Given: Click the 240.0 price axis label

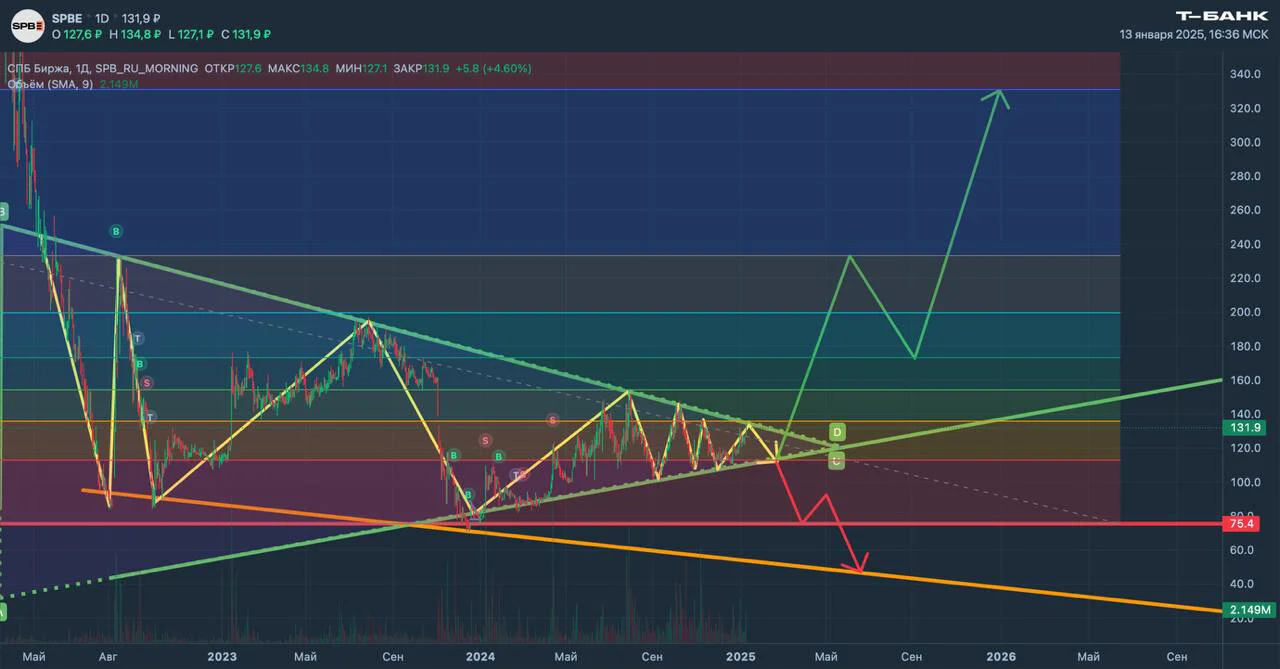Looking at the screenshot, I should pos(1244,244).
